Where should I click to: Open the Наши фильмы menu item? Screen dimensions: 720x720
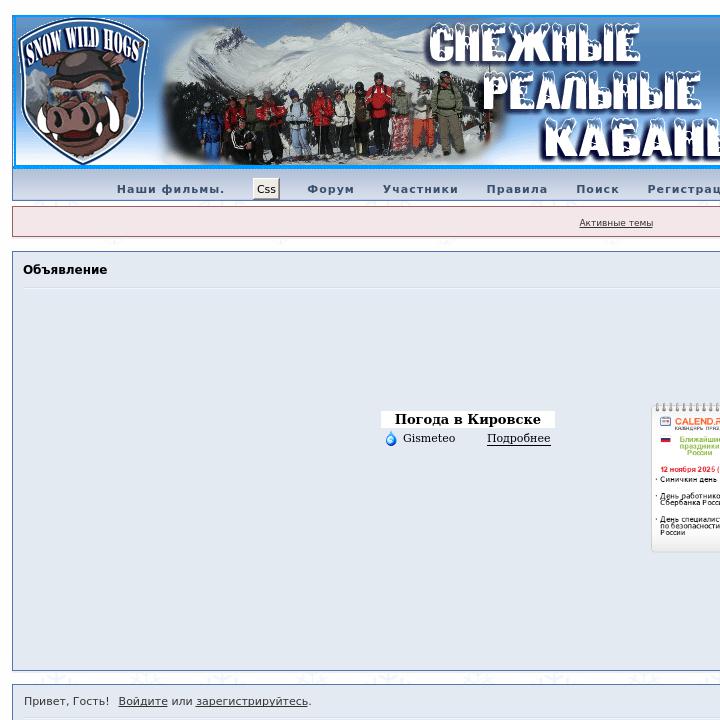[170, 189]
